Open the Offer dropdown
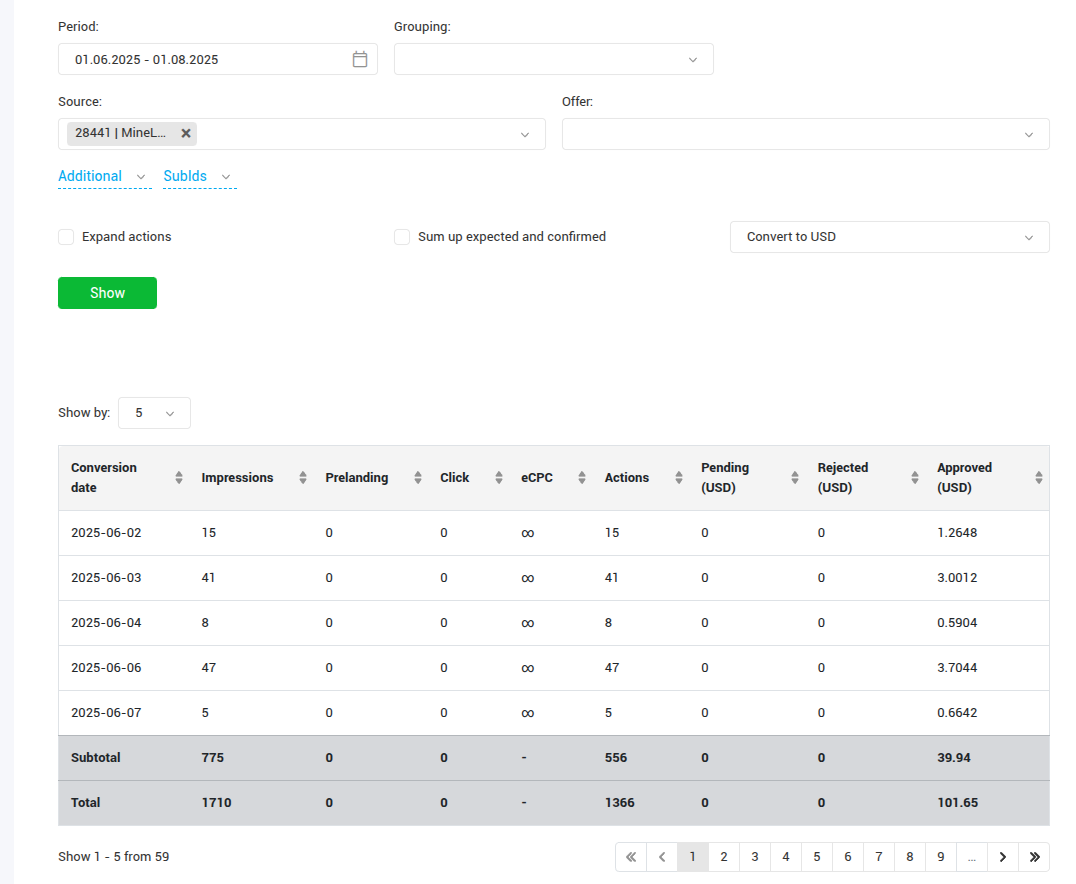 coord(805,134)
